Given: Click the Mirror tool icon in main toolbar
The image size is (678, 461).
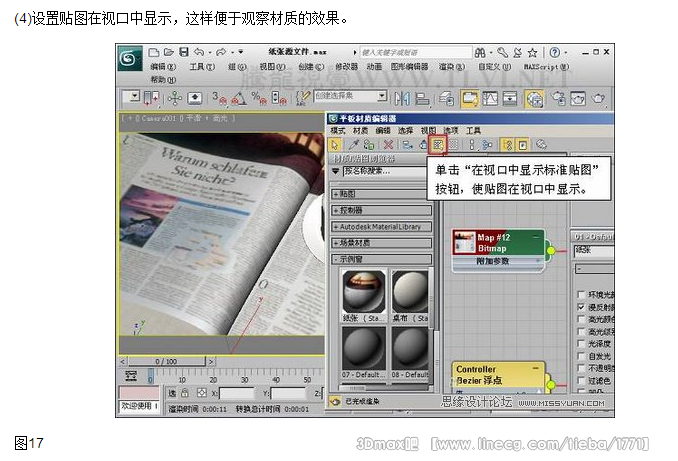Looking at the screenshot, I should click(x=400, y=98).
